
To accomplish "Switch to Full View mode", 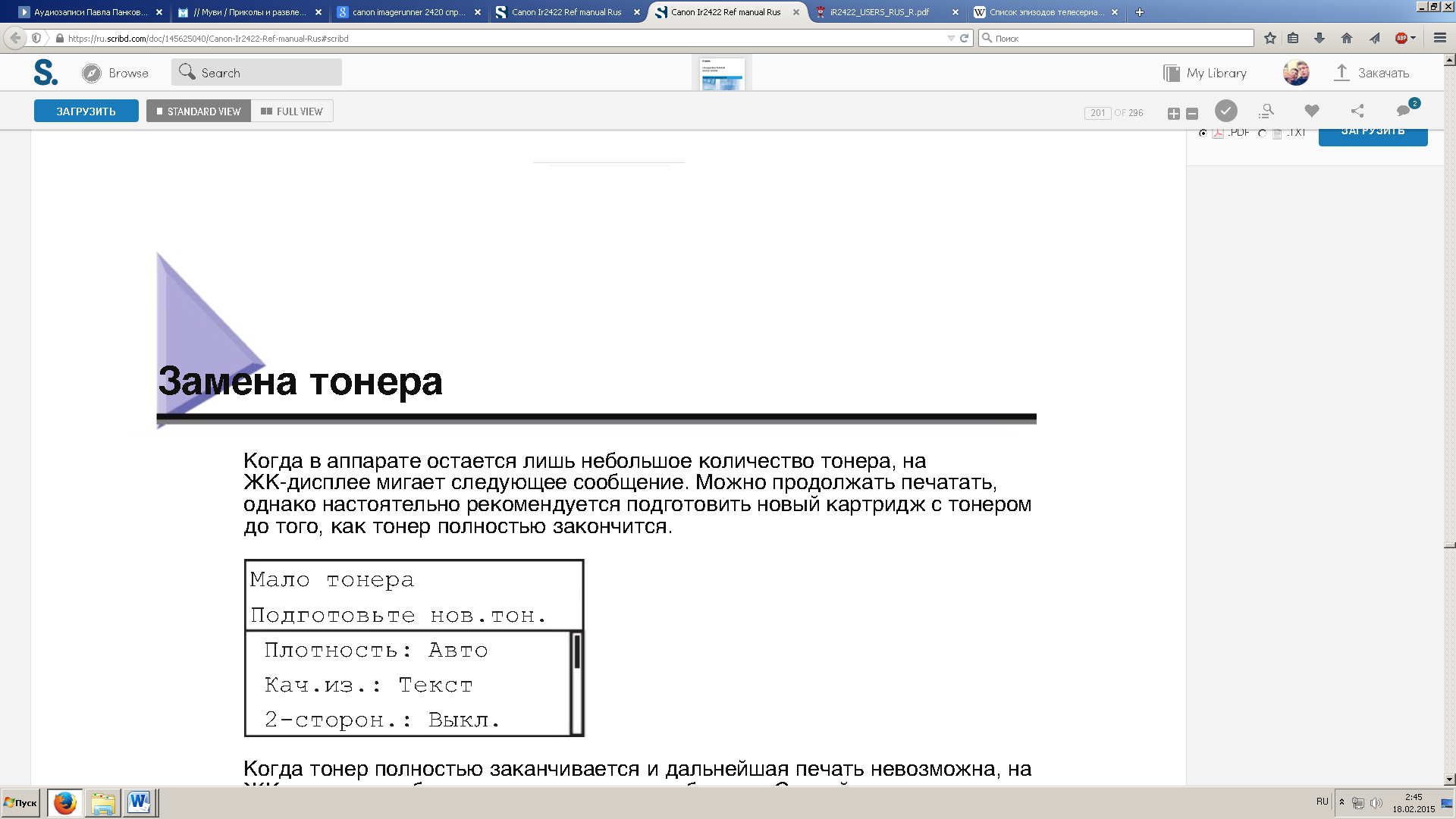I will (292, 111).
